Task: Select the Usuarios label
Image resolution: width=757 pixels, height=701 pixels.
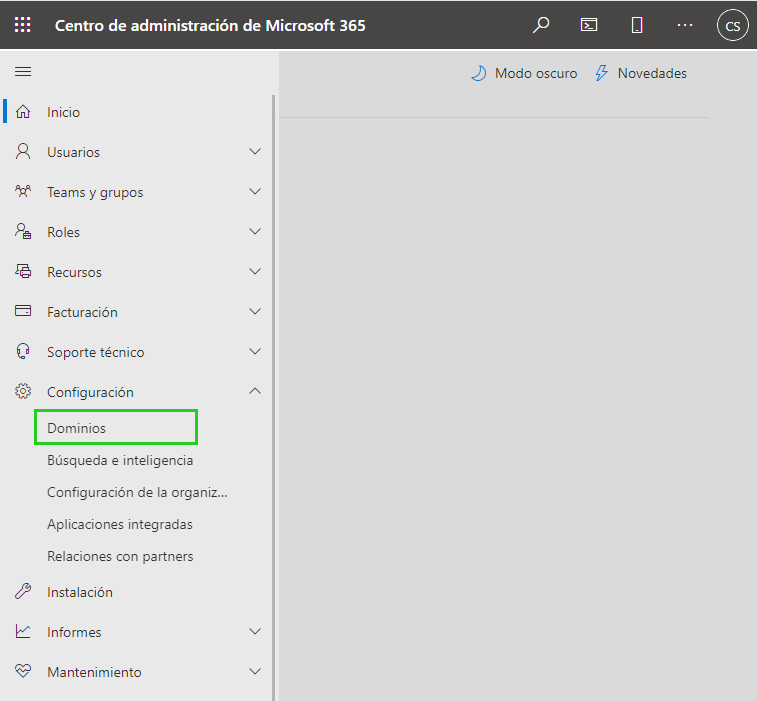Action: click(73, 153)
